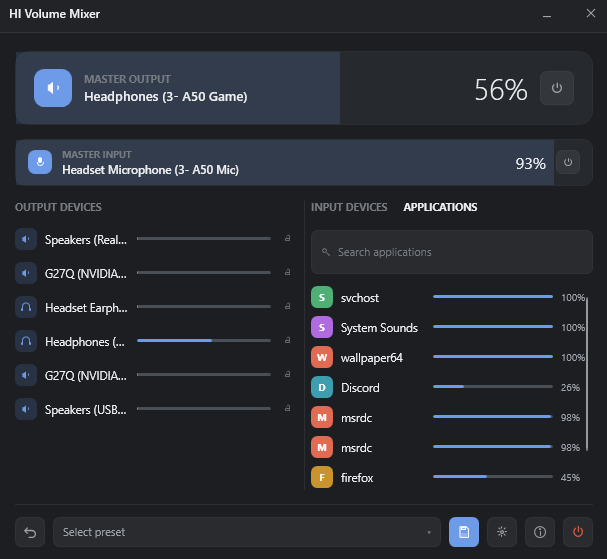Toggle the lock on Speakers (USB... row

point(288,408)
